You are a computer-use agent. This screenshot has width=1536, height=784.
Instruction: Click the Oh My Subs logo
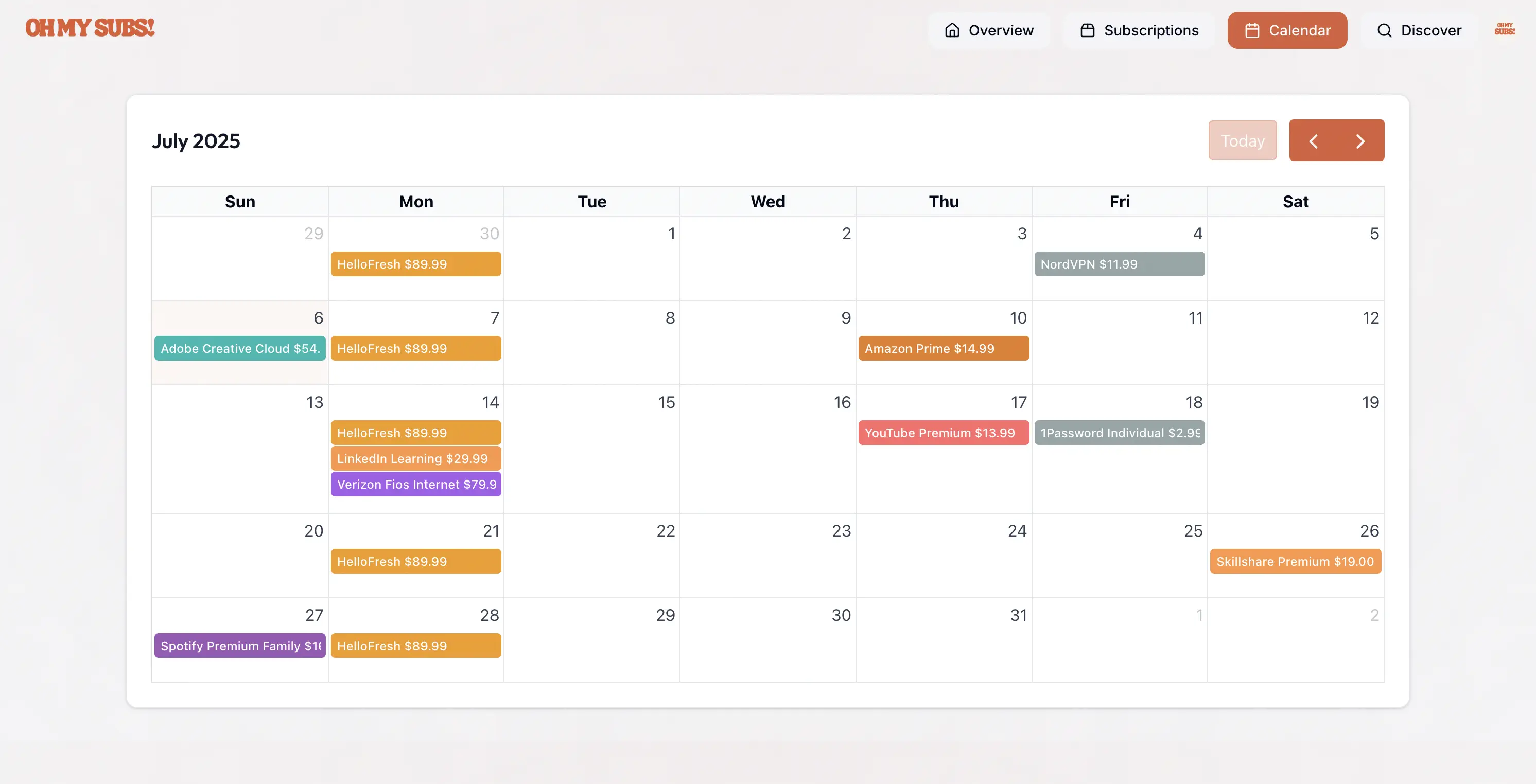point(90,28)
